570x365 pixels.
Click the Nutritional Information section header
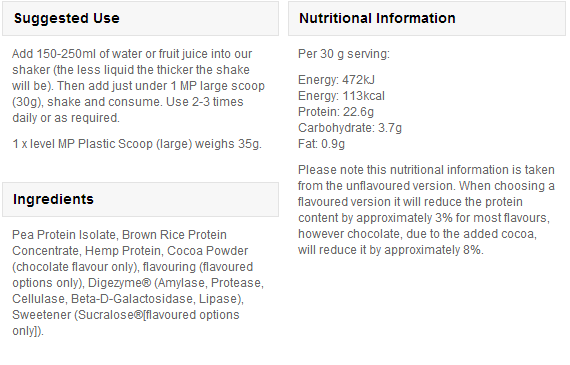(427, 19)
